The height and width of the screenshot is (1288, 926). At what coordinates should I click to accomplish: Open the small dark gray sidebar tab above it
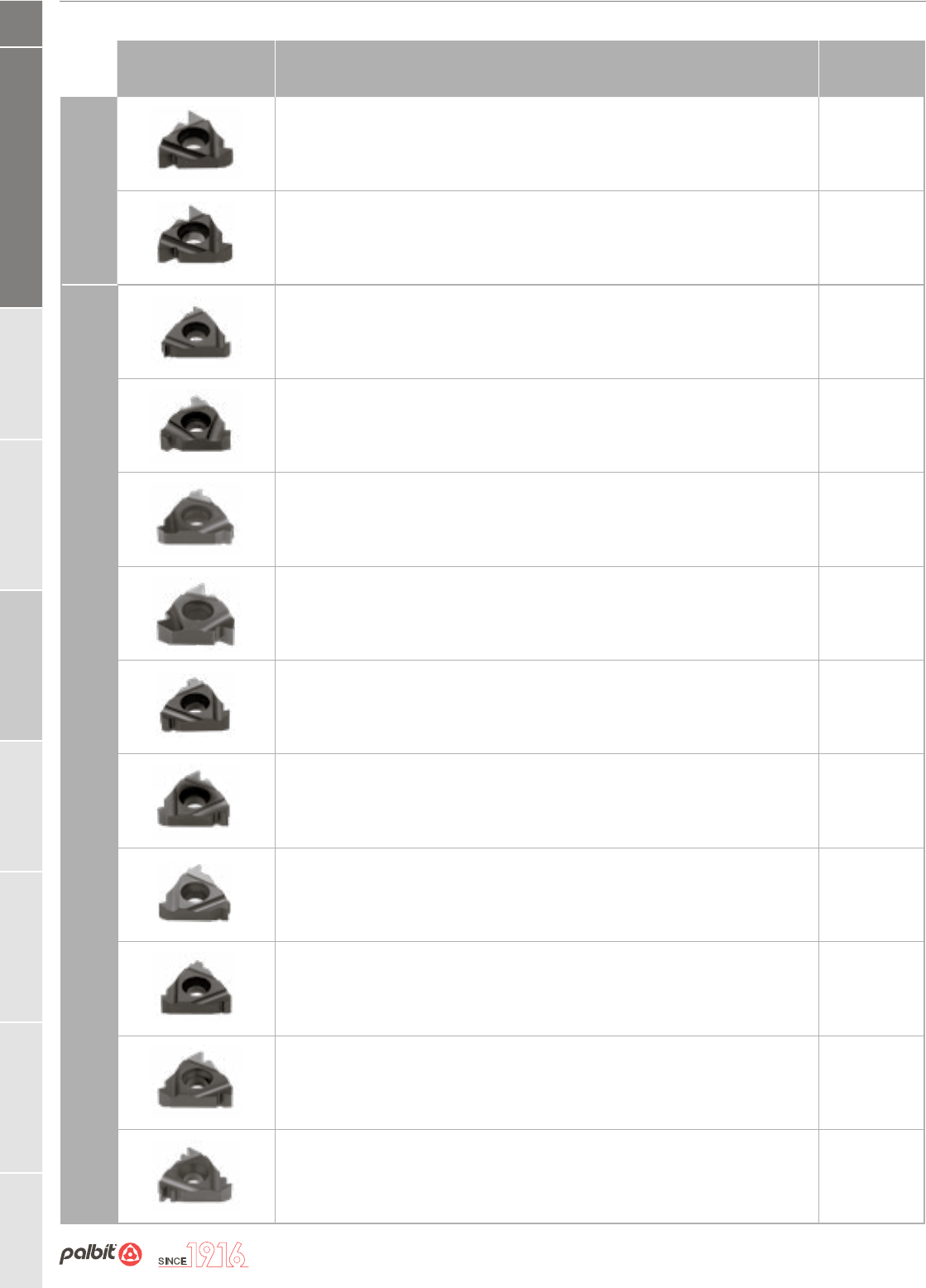(21, 23)
